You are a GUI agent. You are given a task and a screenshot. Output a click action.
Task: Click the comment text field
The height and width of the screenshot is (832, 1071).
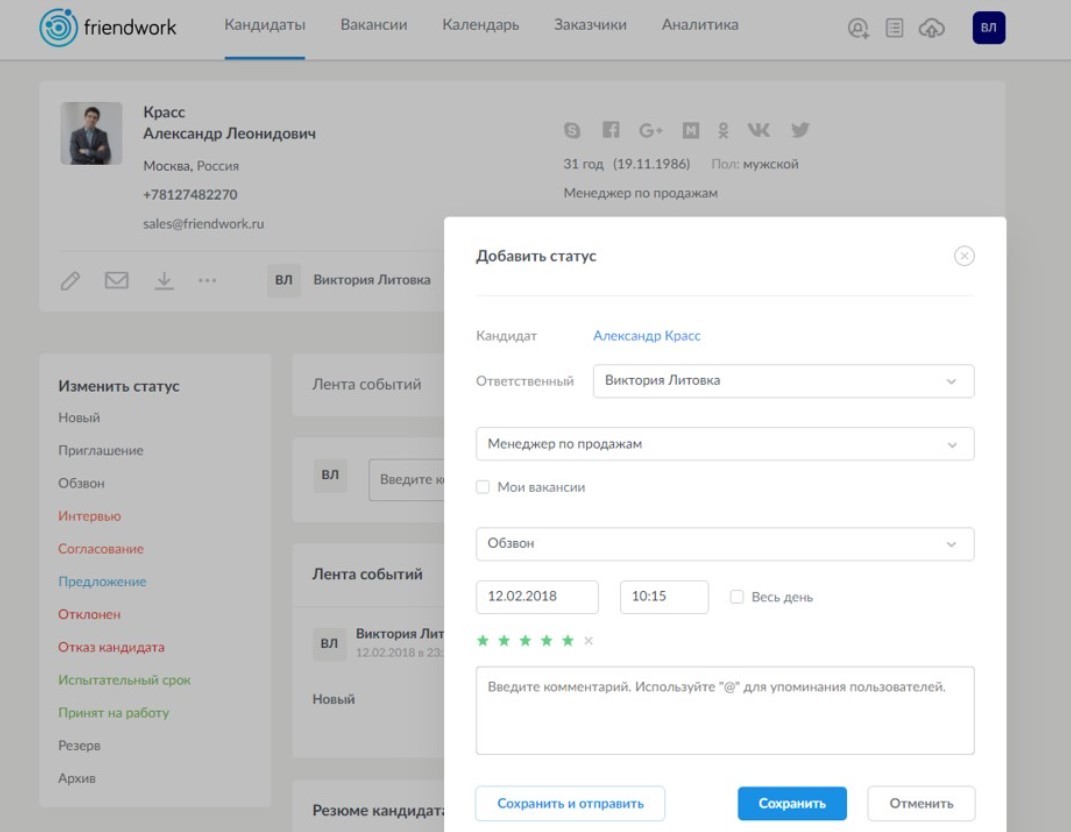(x=724, y=710)
